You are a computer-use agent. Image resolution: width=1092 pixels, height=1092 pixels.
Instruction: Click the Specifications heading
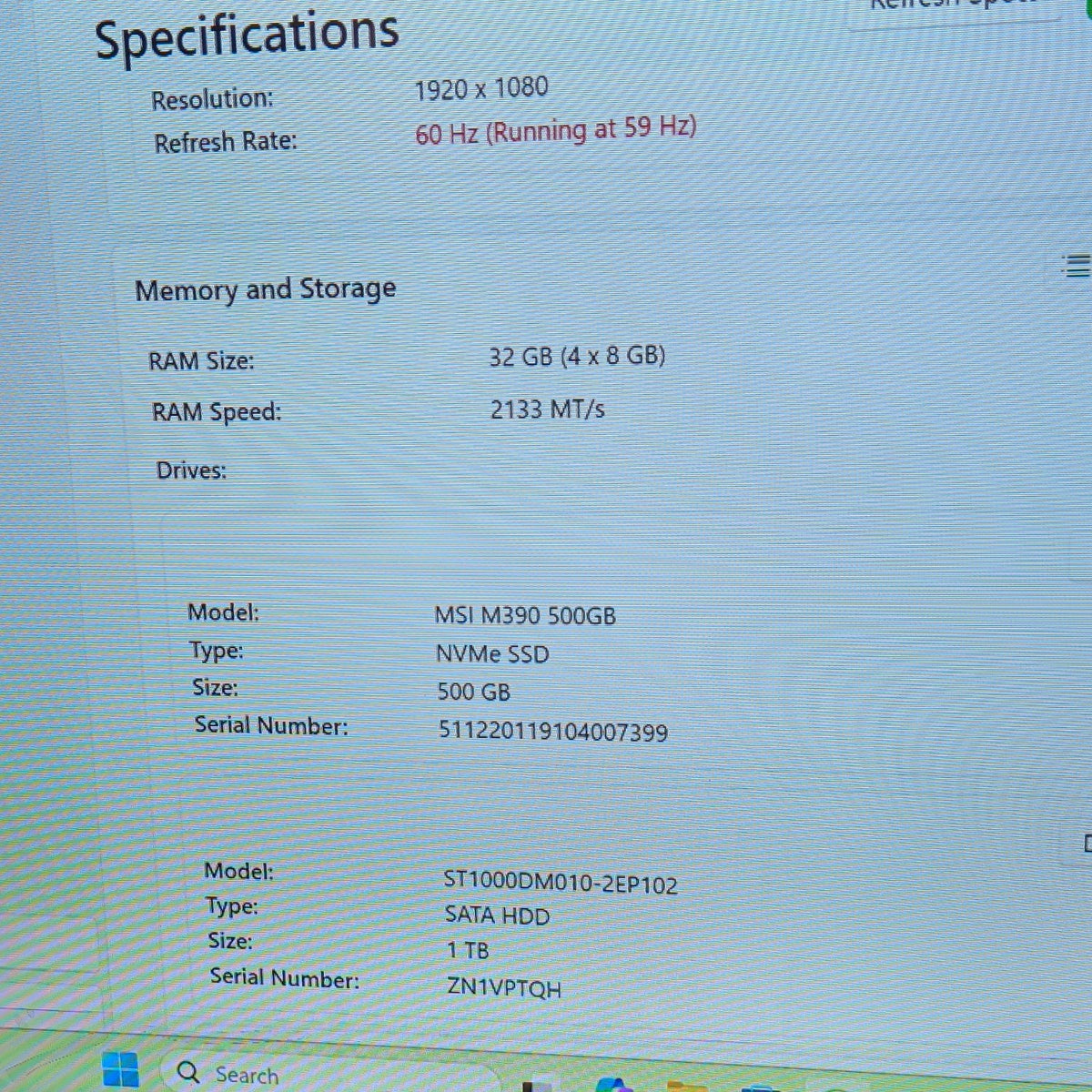coord(247,35)
